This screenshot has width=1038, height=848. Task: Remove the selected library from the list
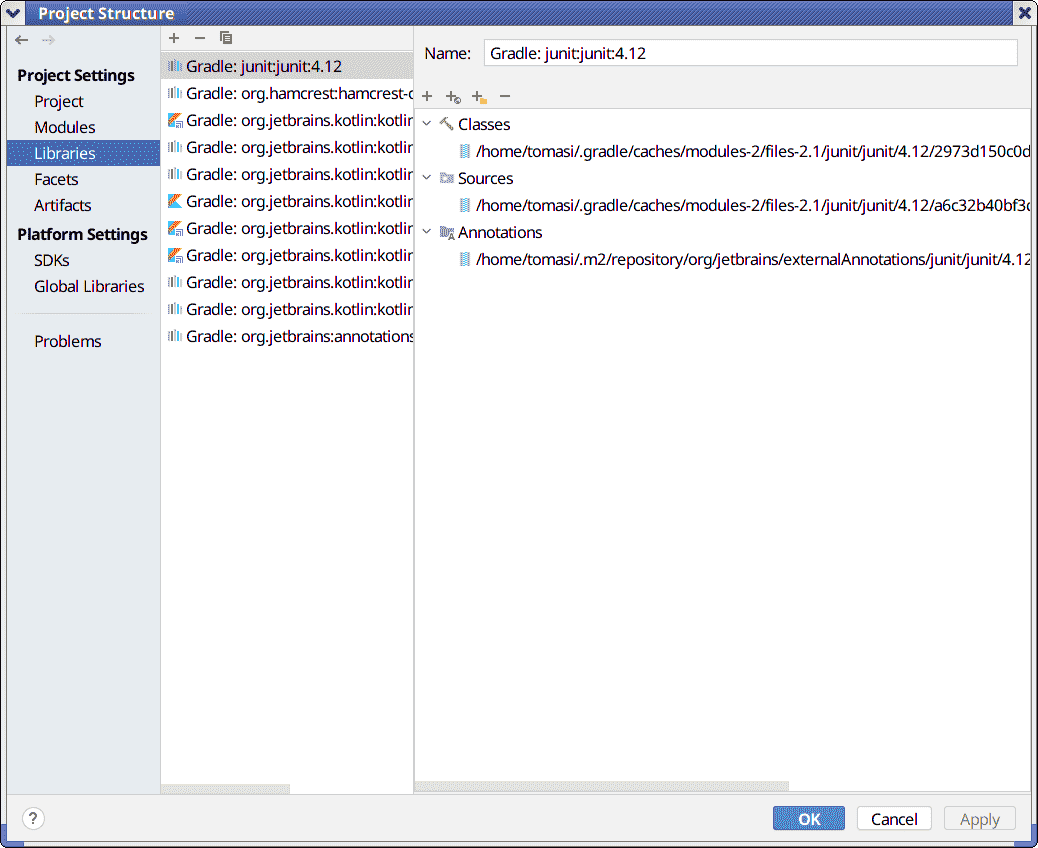pyautogui.click(x=200, y=38)
